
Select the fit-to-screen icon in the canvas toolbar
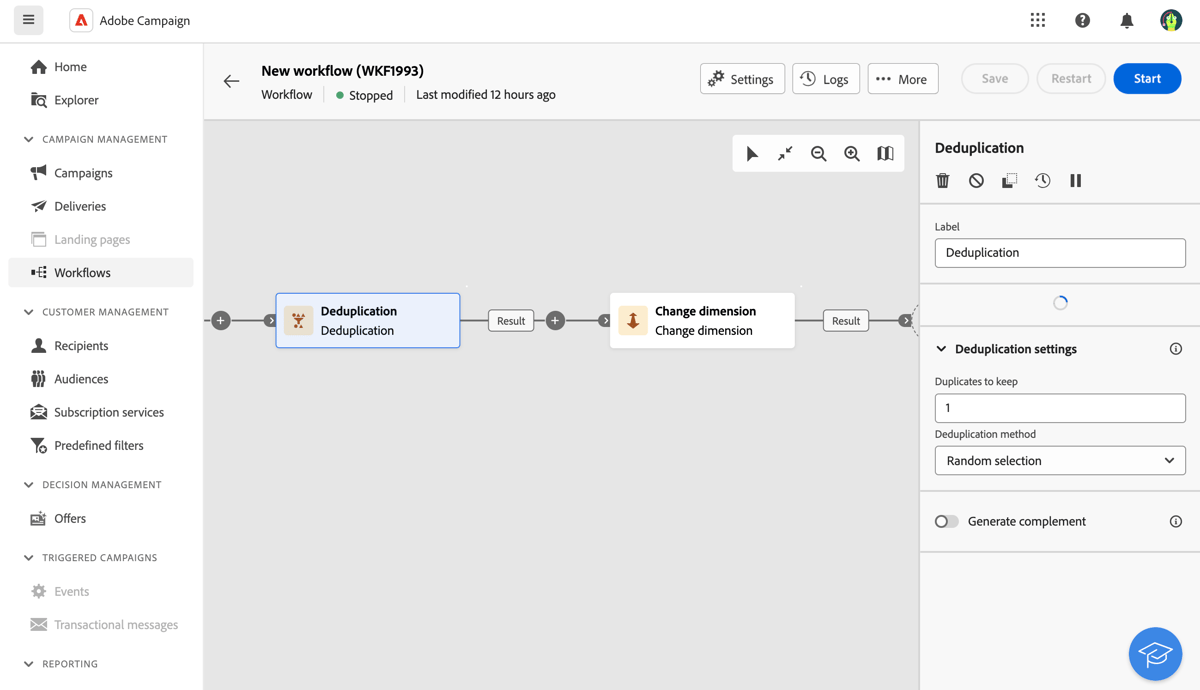click(785, 153)
